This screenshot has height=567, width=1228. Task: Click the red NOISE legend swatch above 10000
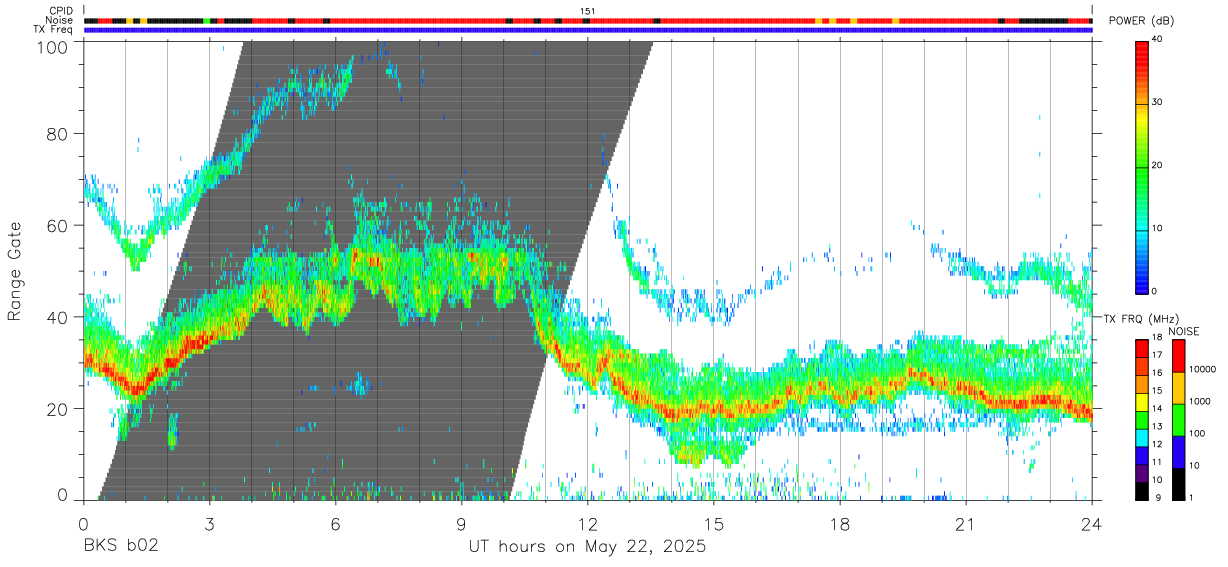1178,356
